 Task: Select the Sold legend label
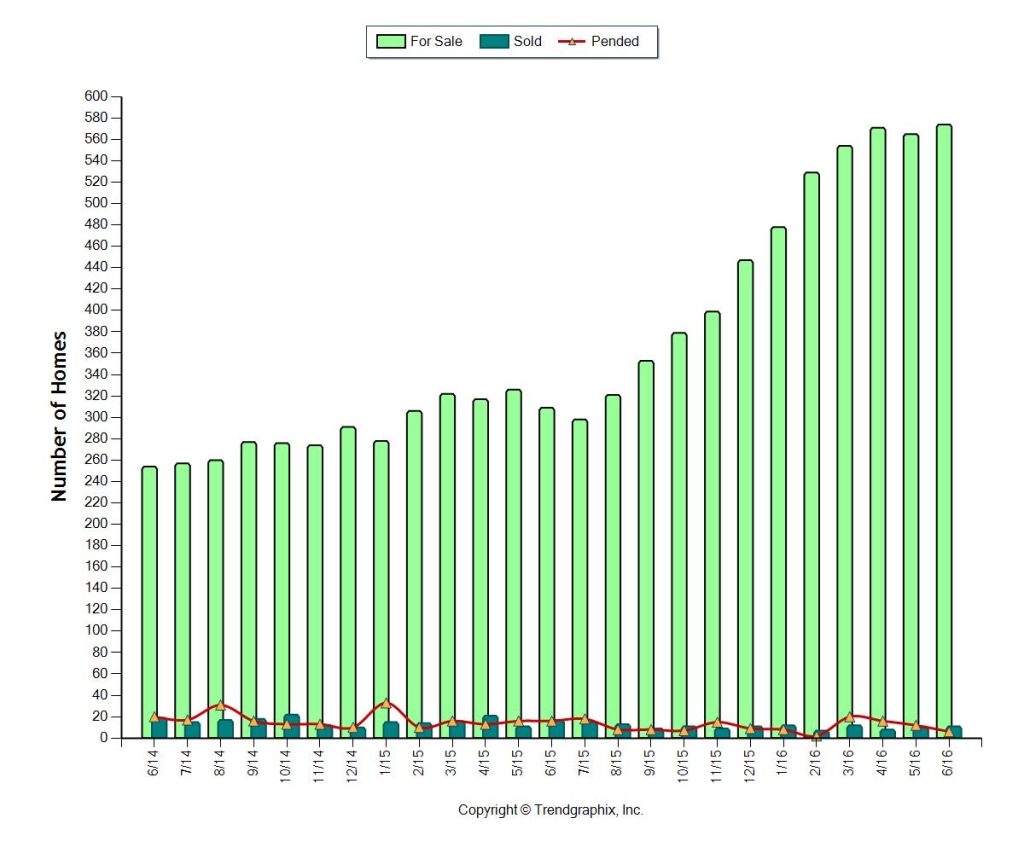[527, 41]
